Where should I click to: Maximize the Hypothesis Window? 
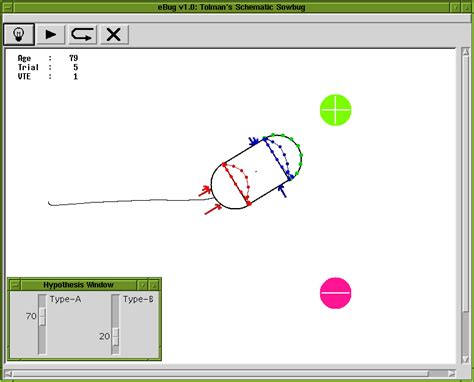(x=154, y=285)
